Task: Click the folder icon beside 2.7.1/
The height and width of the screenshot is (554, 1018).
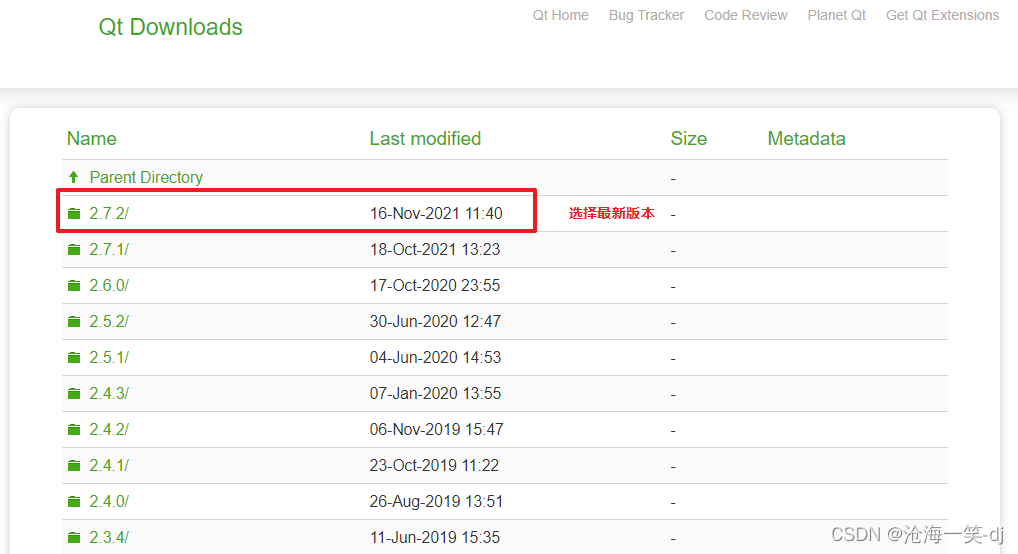Action: coord(74,249)
